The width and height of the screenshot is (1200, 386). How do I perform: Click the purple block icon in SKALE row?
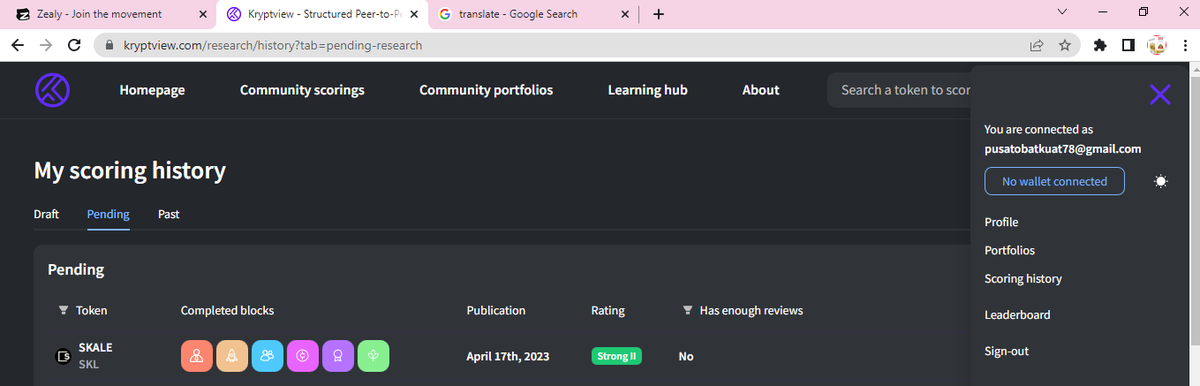[338, 355]
